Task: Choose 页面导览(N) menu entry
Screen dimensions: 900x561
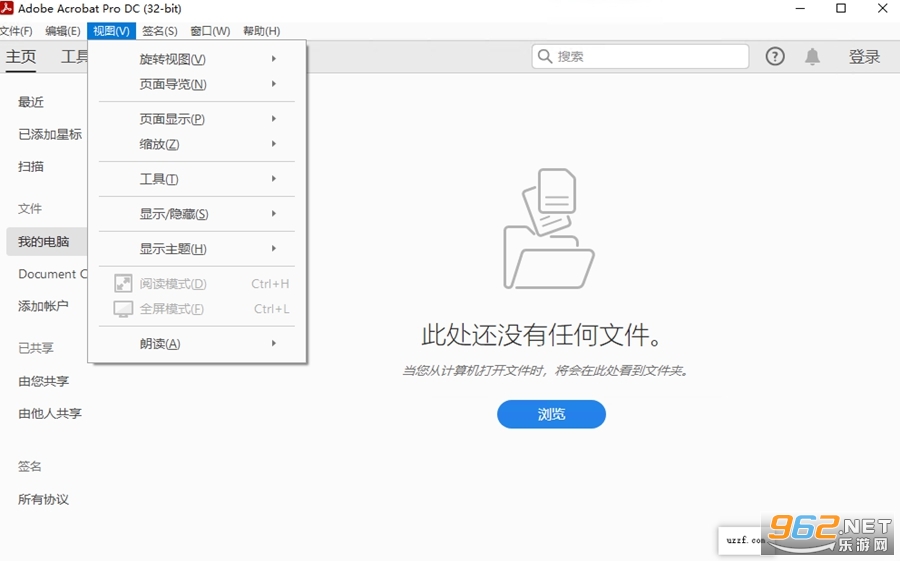Action: (x=197, y=84)
